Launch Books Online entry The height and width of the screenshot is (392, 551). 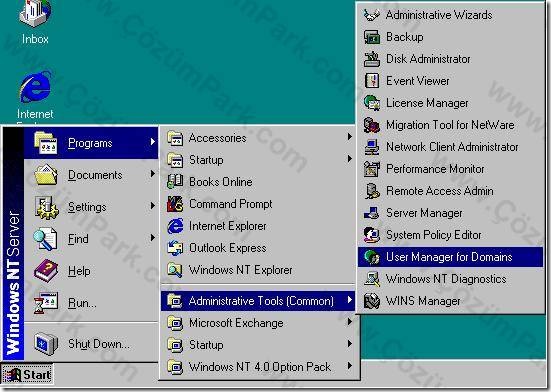point(258,182)
